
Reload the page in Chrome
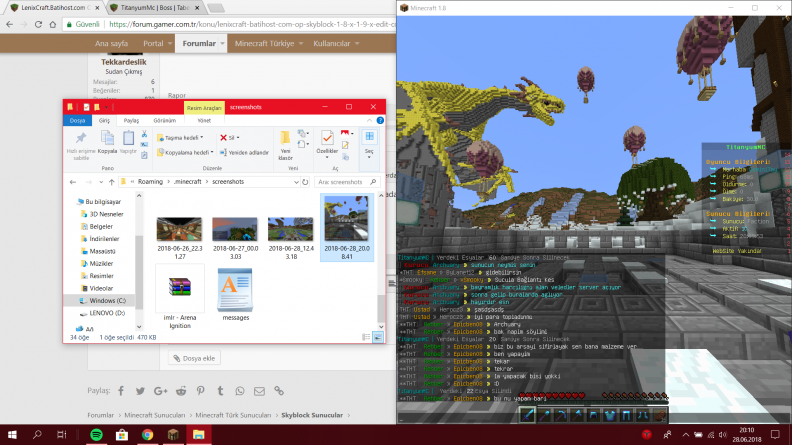tap(38, 24)
